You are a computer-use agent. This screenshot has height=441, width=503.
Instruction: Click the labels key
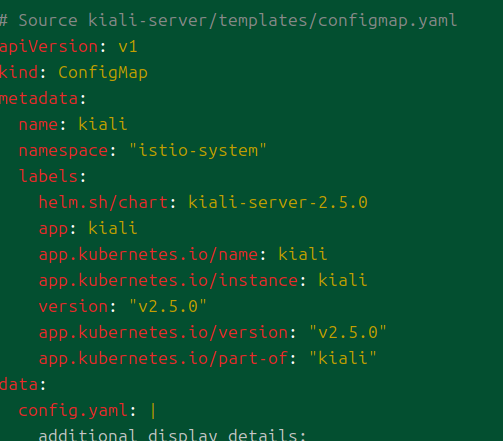click(49, 176)
